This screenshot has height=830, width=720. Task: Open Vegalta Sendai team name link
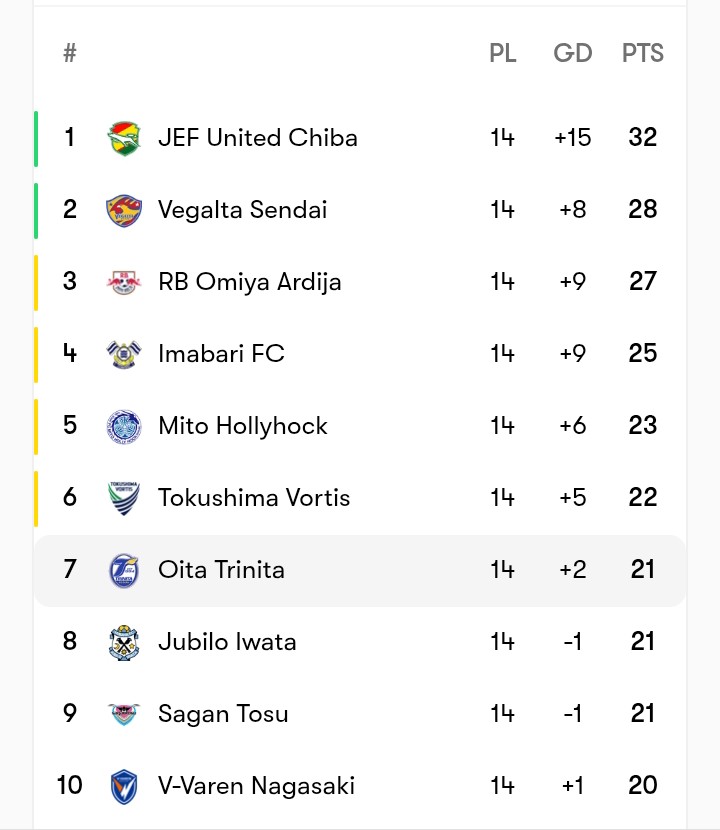pos(242,210)
